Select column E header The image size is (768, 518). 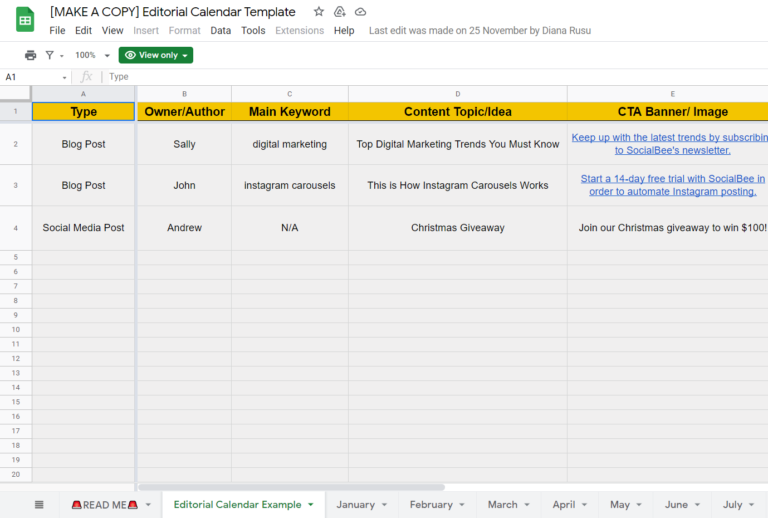point(668,94)
